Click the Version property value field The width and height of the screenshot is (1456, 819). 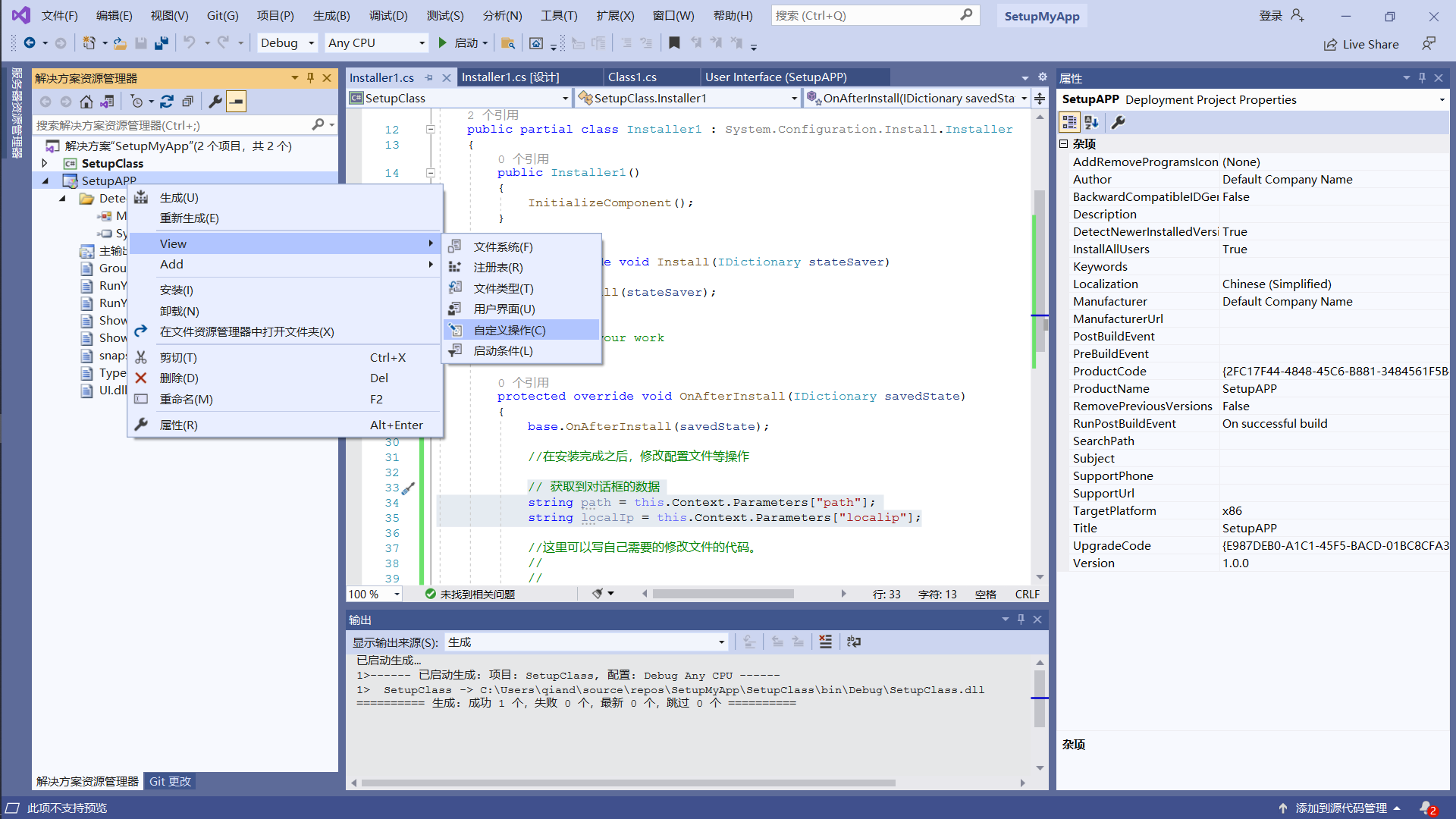pos(1333,563)
